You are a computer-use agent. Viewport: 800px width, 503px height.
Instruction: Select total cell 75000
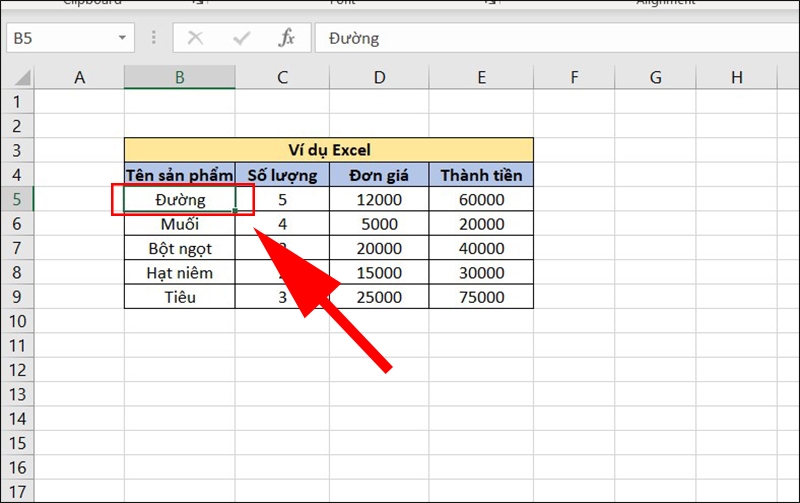pos(481,297)
